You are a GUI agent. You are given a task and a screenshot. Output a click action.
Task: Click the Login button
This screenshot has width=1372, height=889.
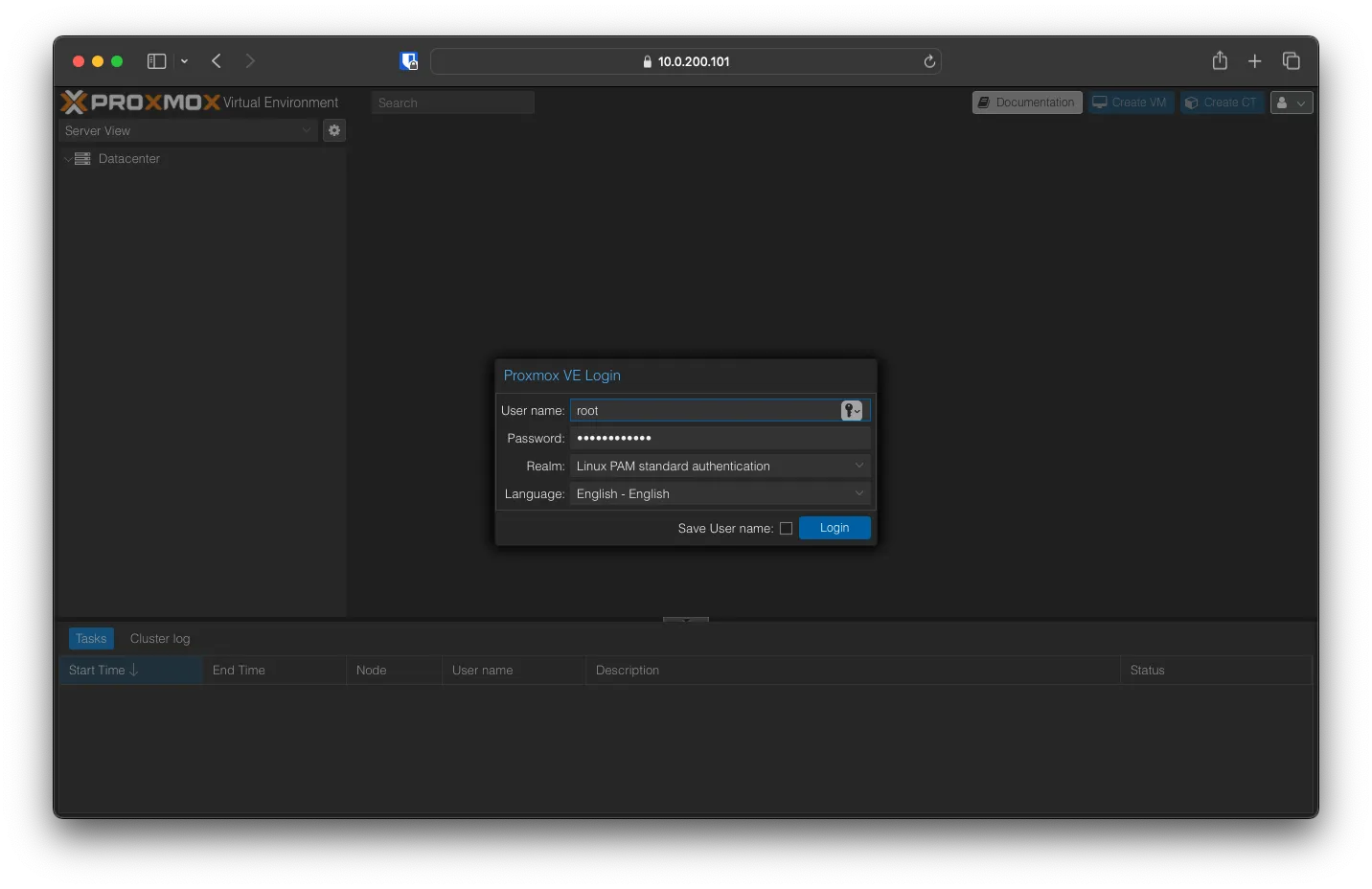coord(835,528)
